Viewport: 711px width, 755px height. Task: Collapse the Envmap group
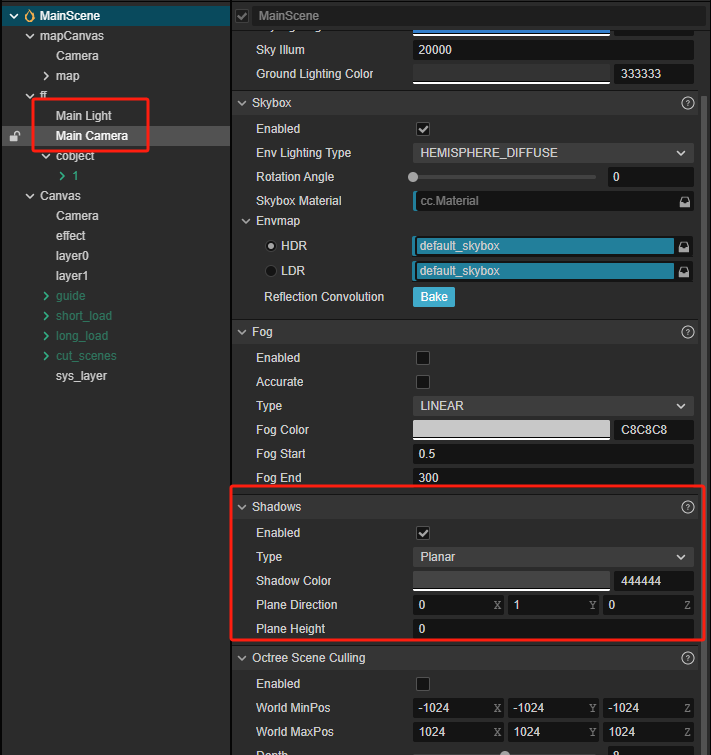(x=246, y=221)
